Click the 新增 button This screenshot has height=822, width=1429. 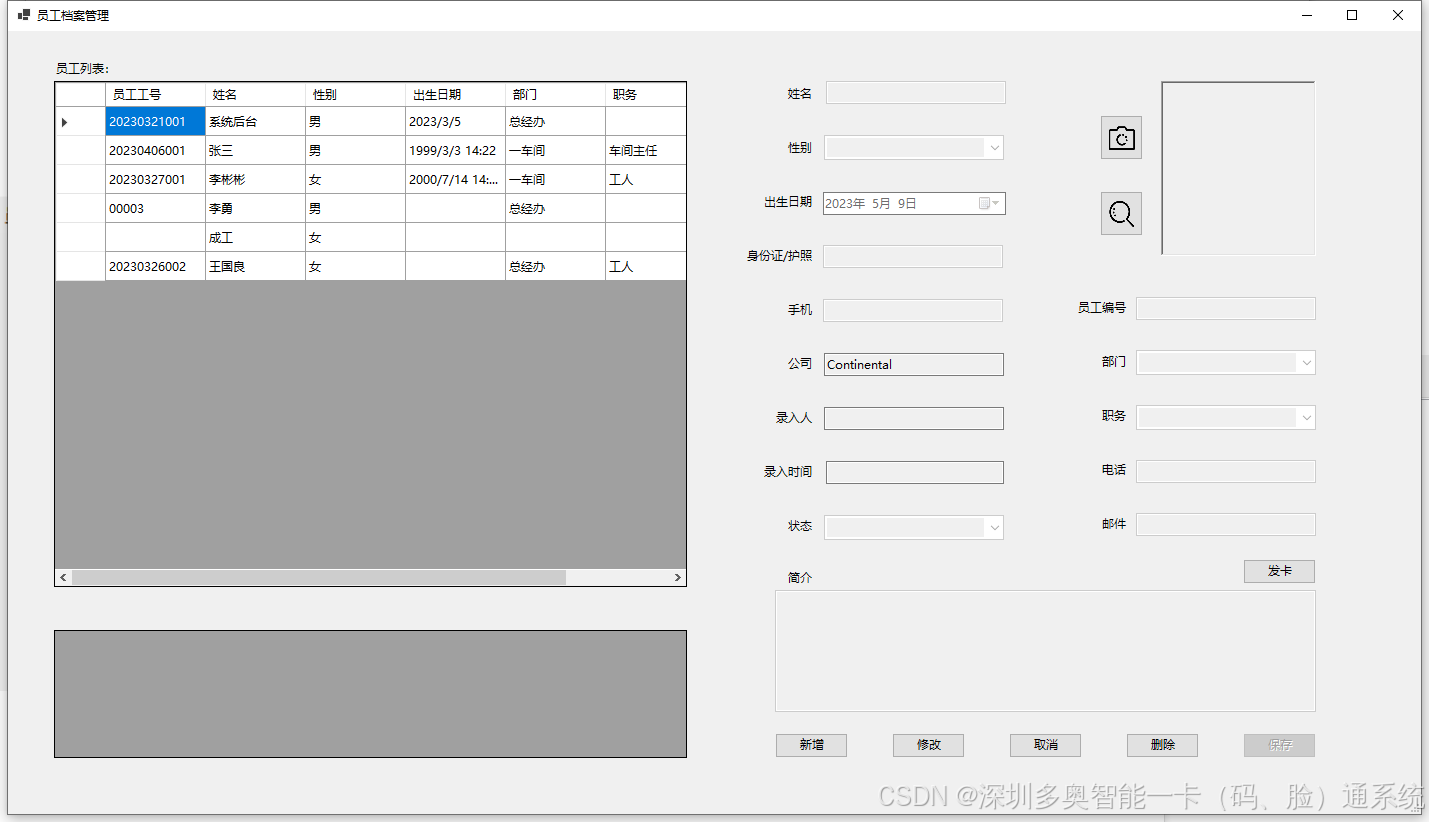(x=811, y=745)
